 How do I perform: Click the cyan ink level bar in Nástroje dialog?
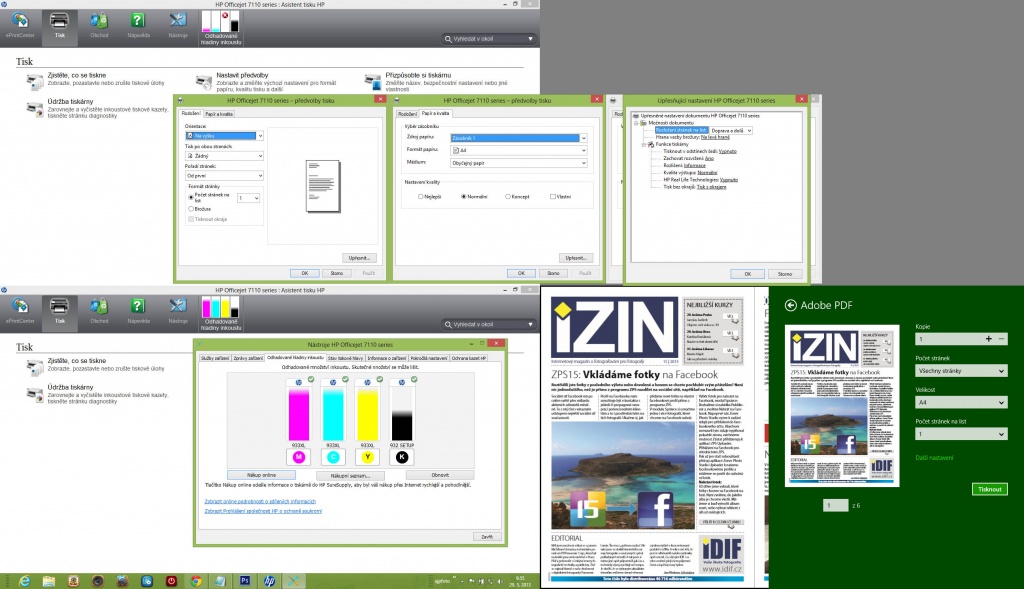pos(333,414)
